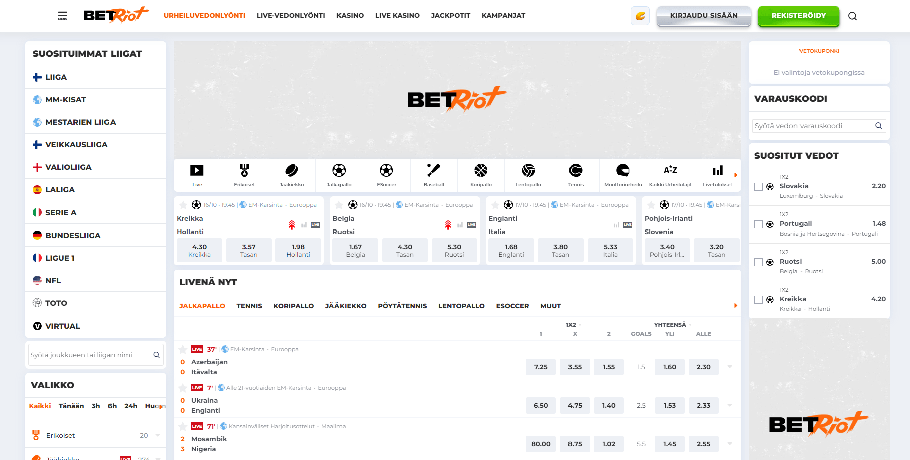The height and width of the screenshot is (460, 910).
Task: Select the basketball sport icon
Action: pos(480,171)
